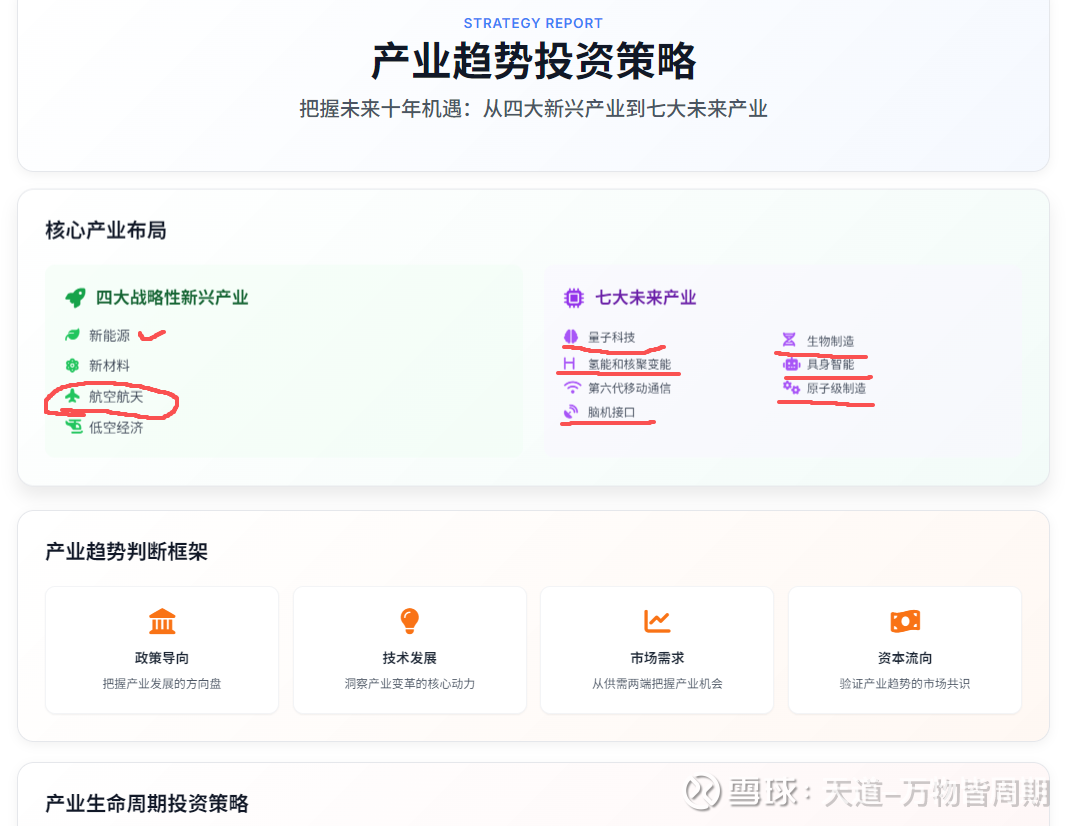
Task: Click the 政策导向 card title
Action: click(162, 658)
